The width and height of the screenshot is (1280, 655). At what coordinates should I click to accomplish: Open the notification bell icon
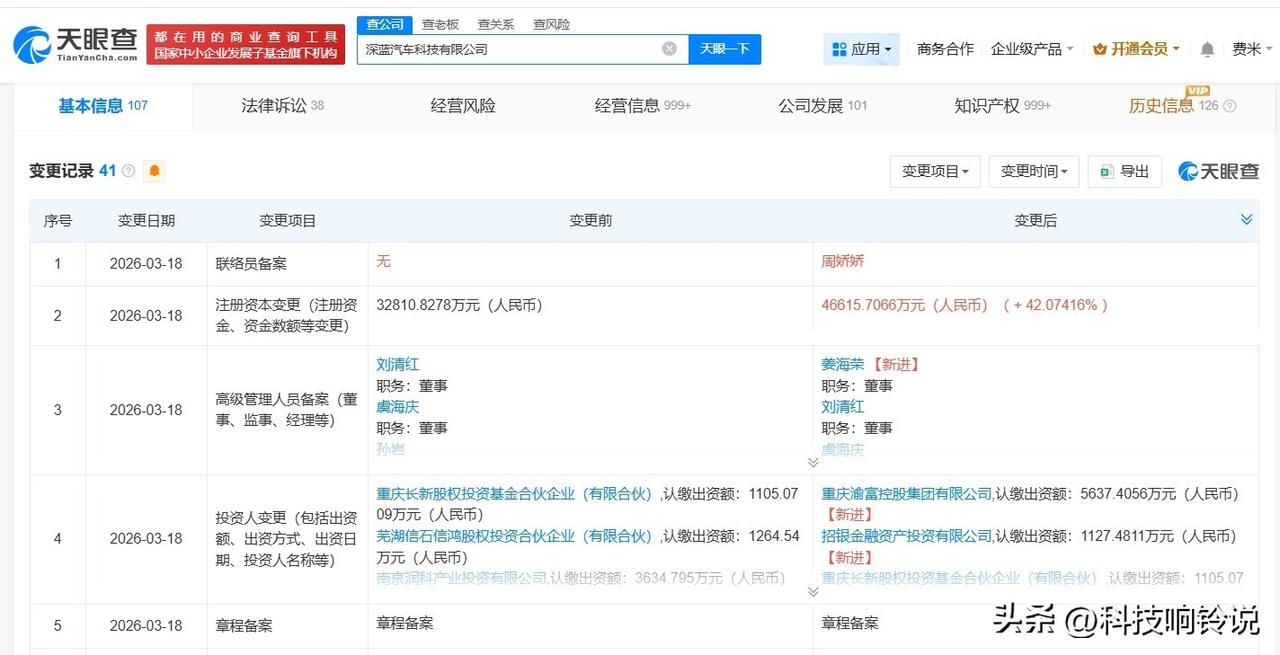[x=1207, y=48]
